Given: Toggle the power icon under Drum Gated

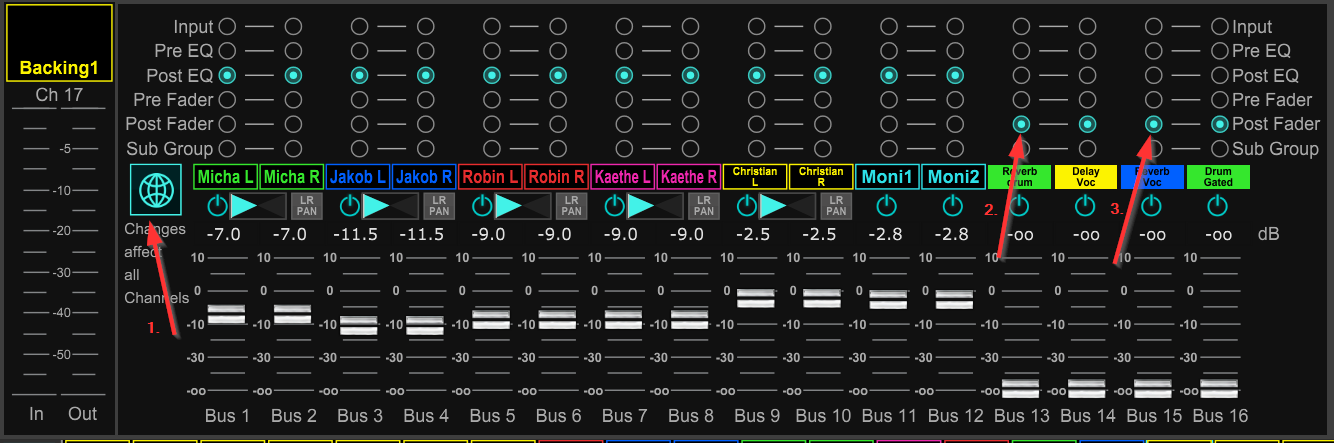Looking at the screenshot, I should point(1217,206).
